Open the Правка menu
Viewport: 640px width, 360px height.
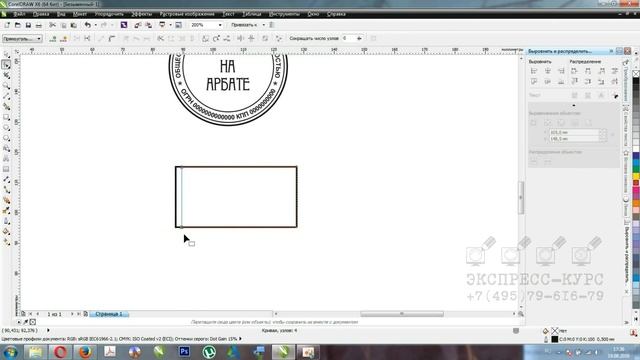[41, 14]
